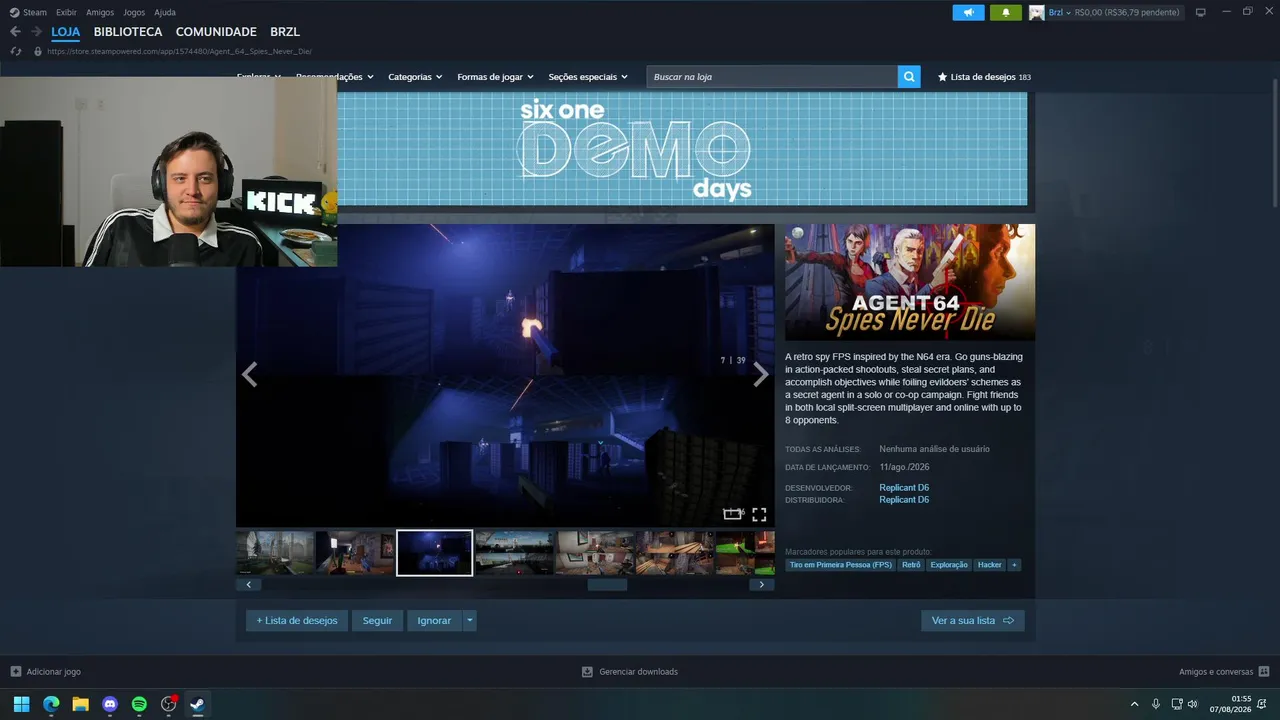Open Spotify from the taskbar
Screen dimensions: 1280x720
139,704
